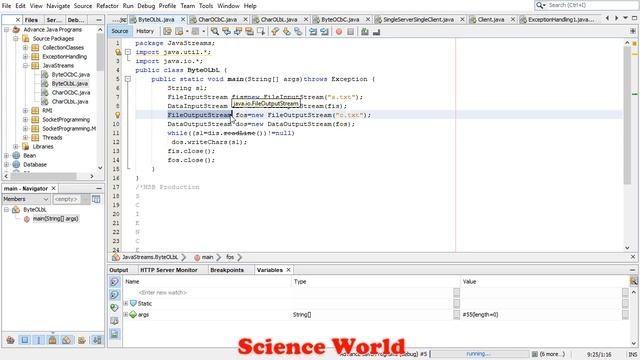
Task: Open the Tools menu
Action: [x=206, y=6]
